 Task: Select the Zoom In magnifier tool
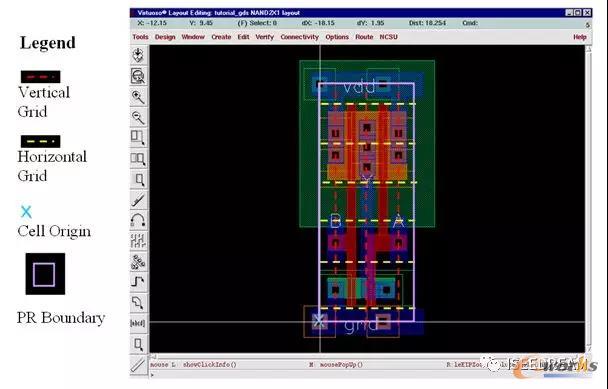[138, 97]
